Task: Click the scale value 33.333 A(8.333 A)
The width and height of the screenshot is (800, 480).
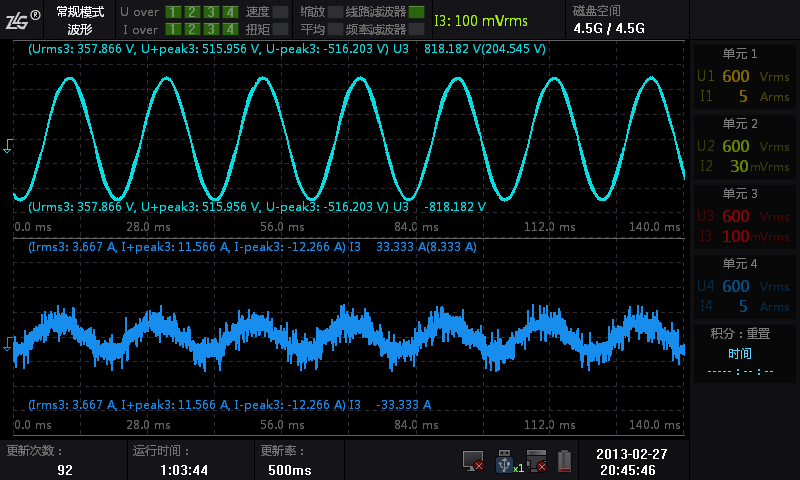Action: coord(426,247)
